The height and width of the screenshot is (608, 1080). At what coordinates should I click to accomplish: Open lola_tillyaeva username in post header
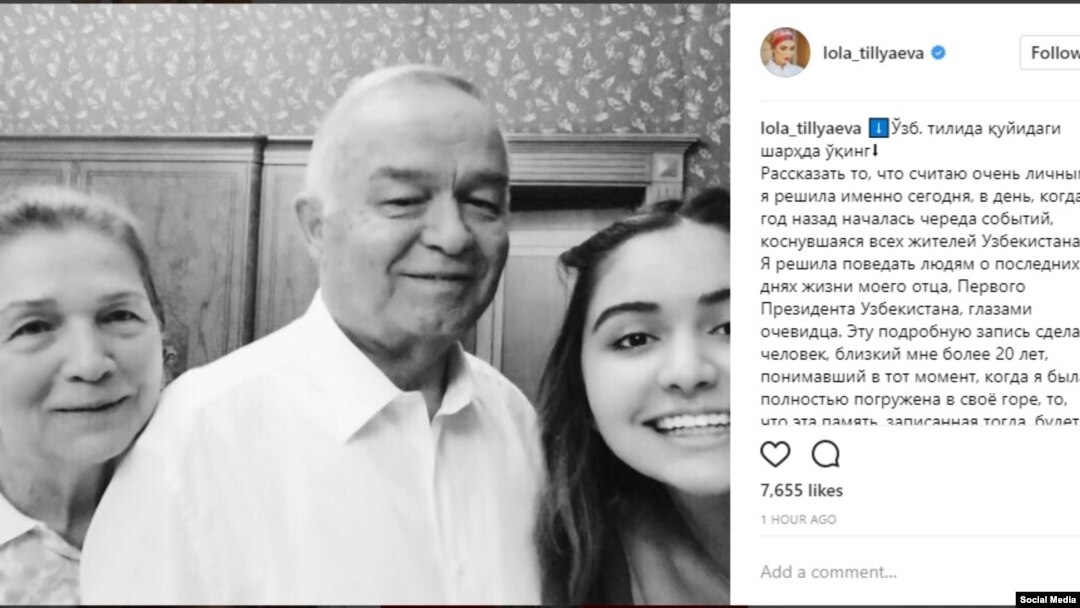(x=873, y=53)
